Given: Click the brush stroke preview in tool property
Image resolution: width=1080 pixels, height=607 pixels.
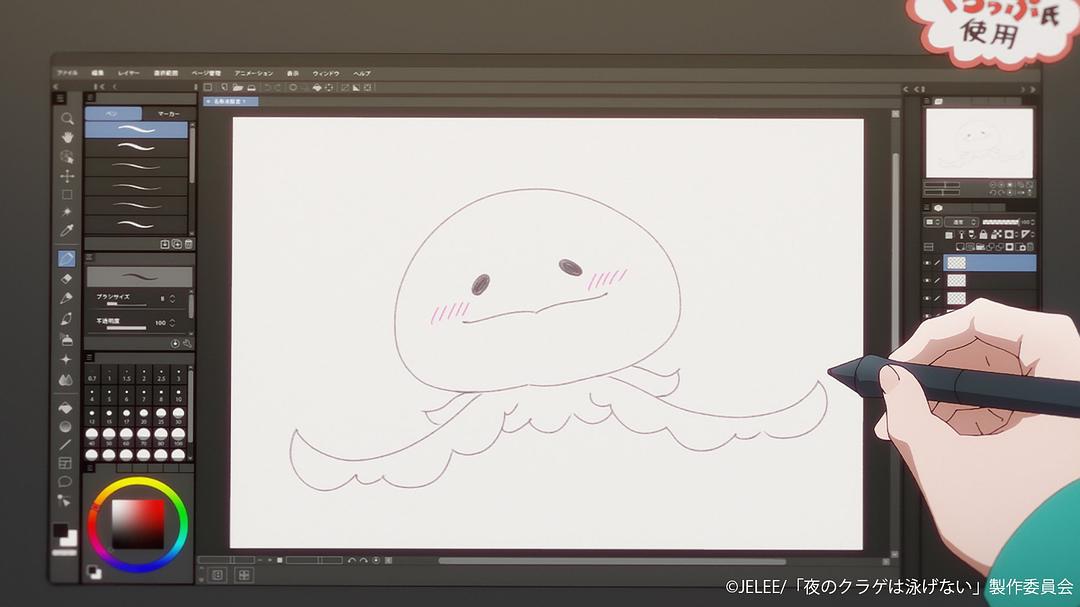Looking at the screenshot, I should pyautogui.click(x=139, y=277).
